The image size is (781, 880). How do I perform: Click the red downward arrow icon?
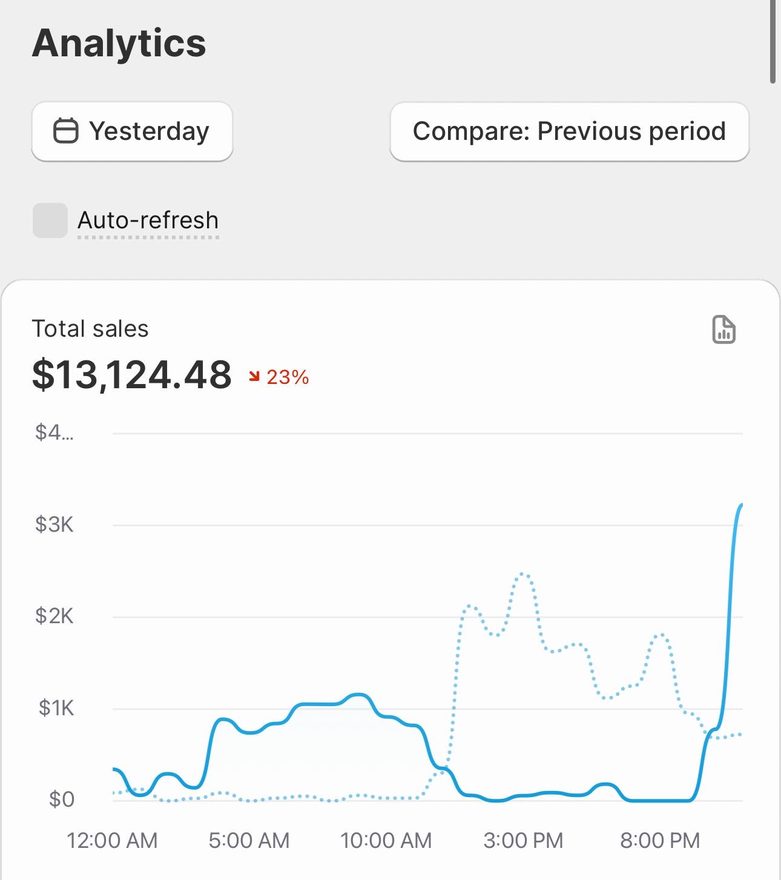tap(254, 376)
